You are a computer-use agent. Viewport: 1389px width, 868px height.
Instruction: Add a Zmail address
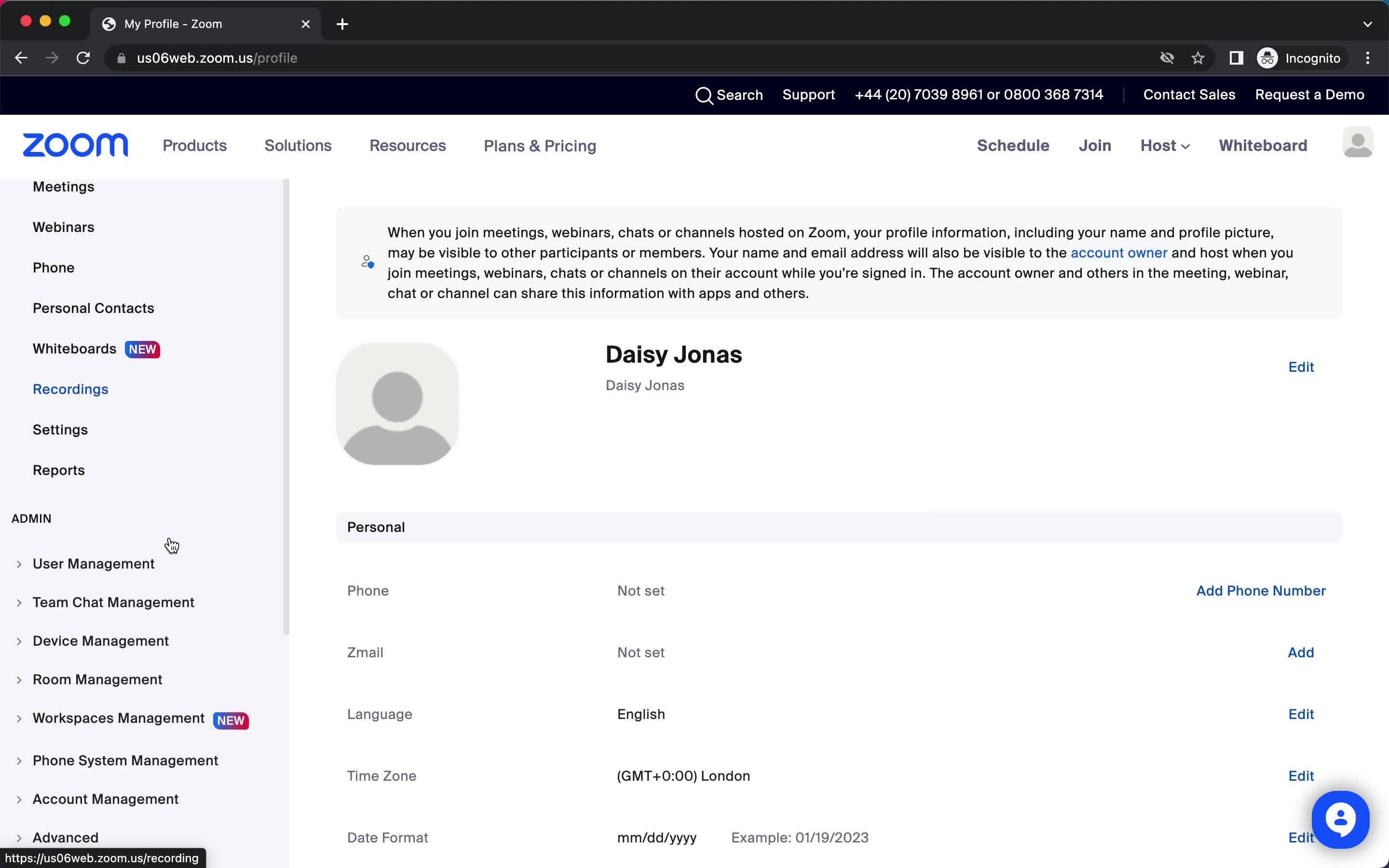click(1301, 653)
